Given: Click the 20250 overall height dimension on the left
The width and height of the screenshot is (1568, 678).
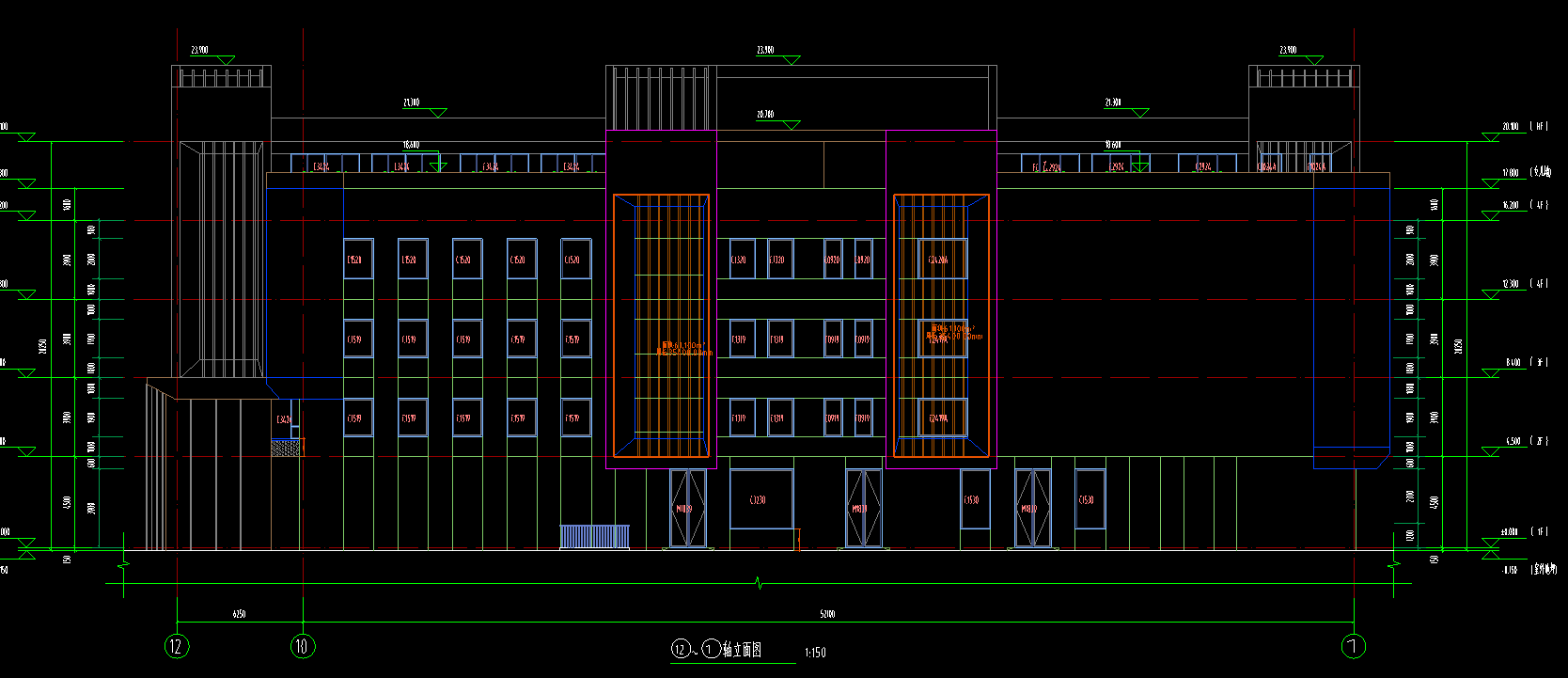Looking at the screenshot, I should [x=41, y=346].
